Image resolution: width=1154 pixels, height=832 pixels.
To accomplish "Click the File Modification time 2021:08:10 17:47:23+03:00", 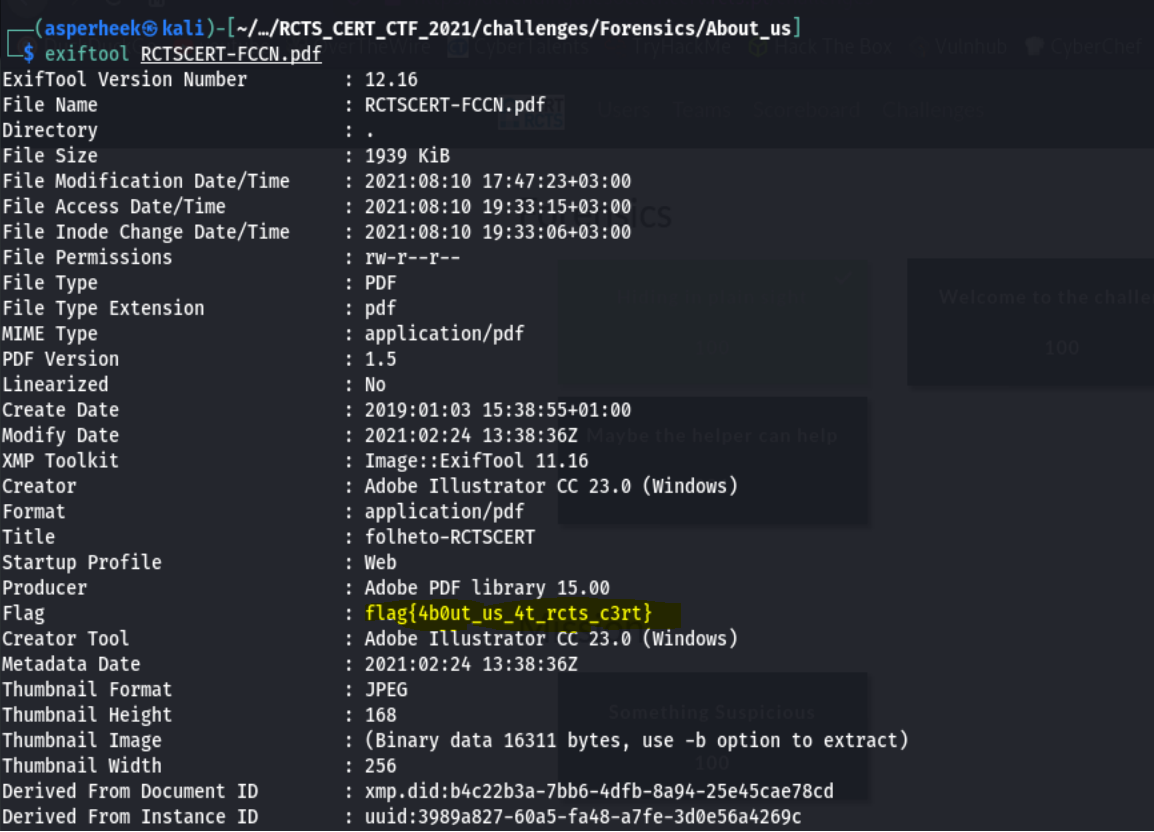I will (x=498, y=181).
